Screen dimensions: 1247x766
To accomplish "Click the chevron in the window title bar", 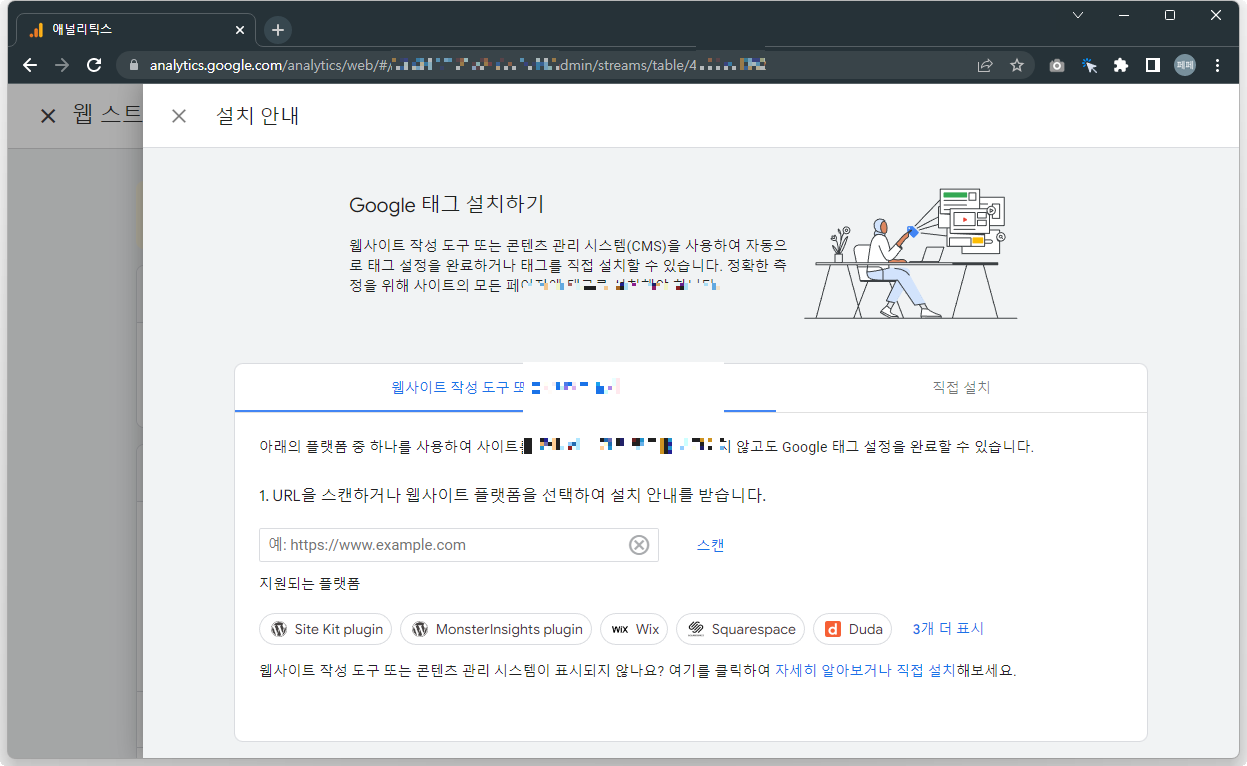I will (1077, 15).
